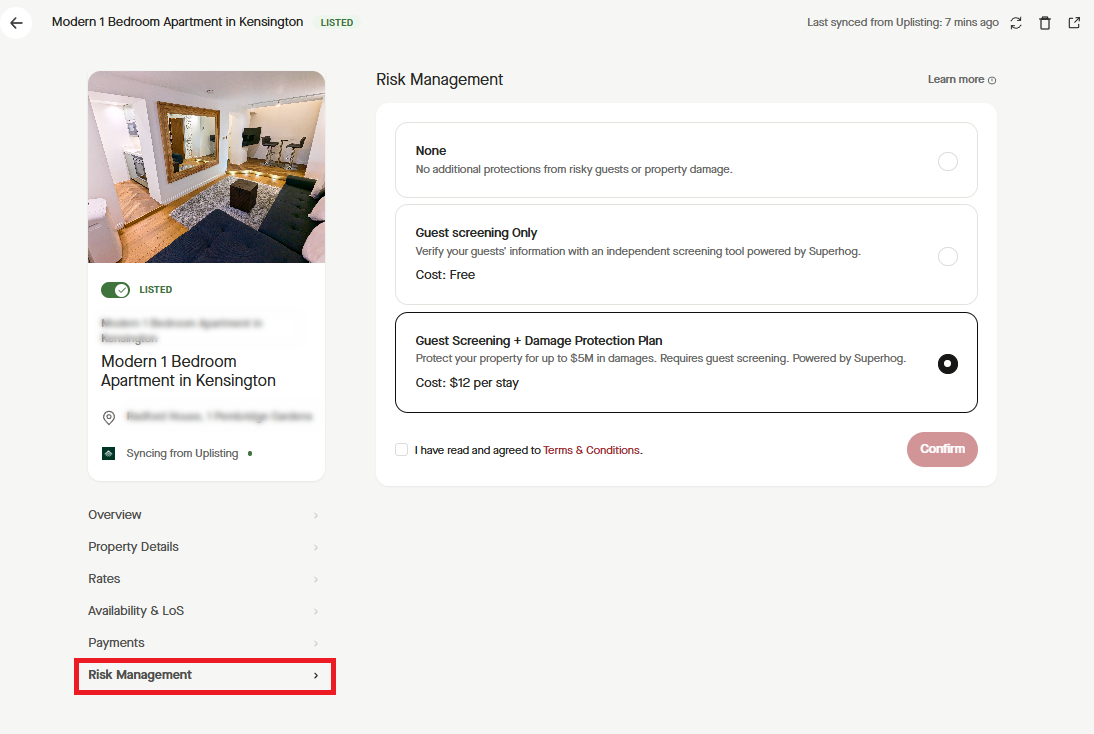Screen dimensions: 1094x734
Task: Click the Learn more link
Action: tap(956, 80)
